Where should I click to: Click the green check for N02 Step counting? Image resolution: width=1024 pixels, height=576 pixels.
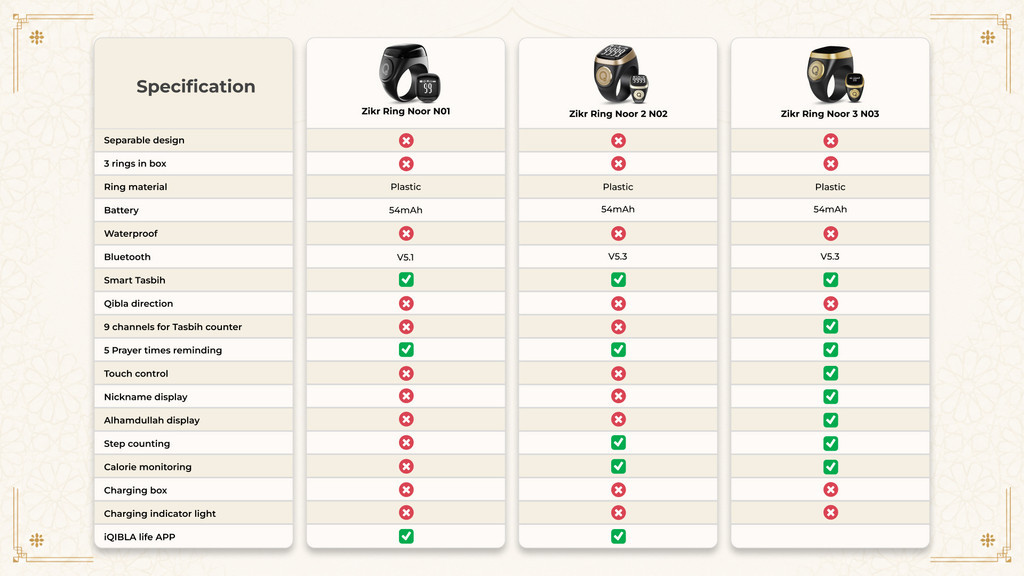coord(618,443)
